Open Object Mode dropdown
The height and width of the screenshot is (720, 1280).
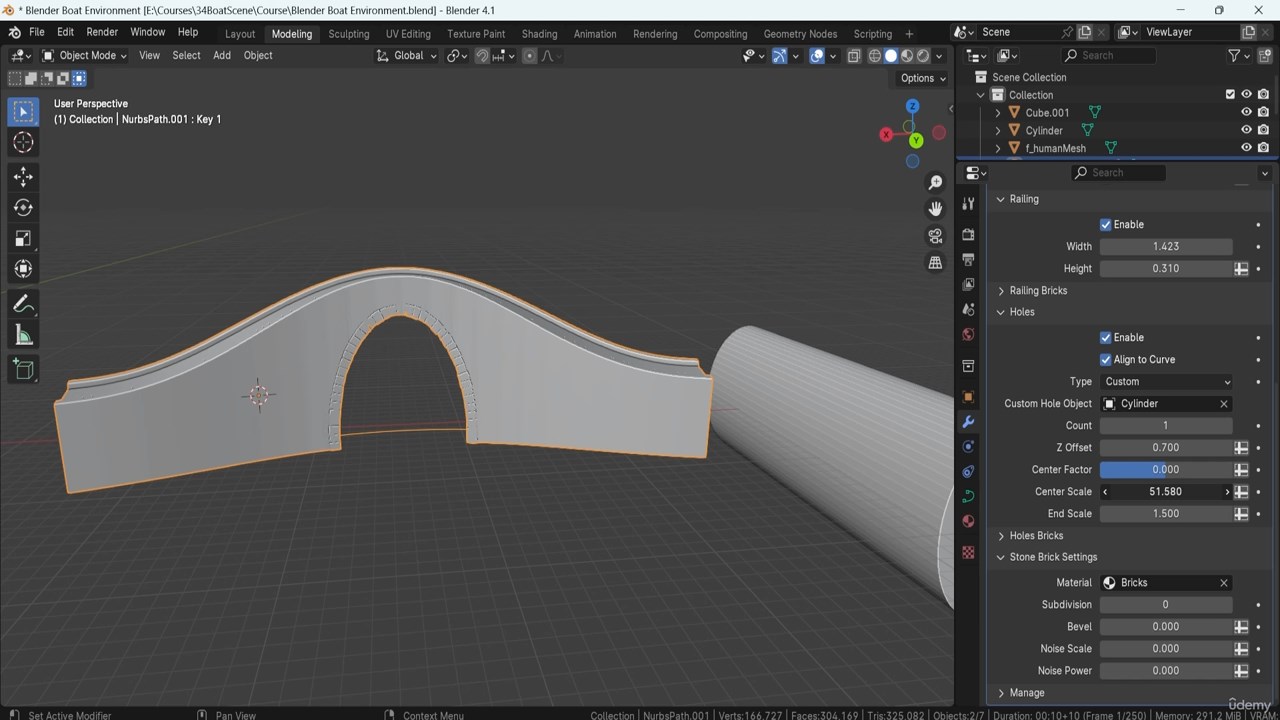pos(84,56)
